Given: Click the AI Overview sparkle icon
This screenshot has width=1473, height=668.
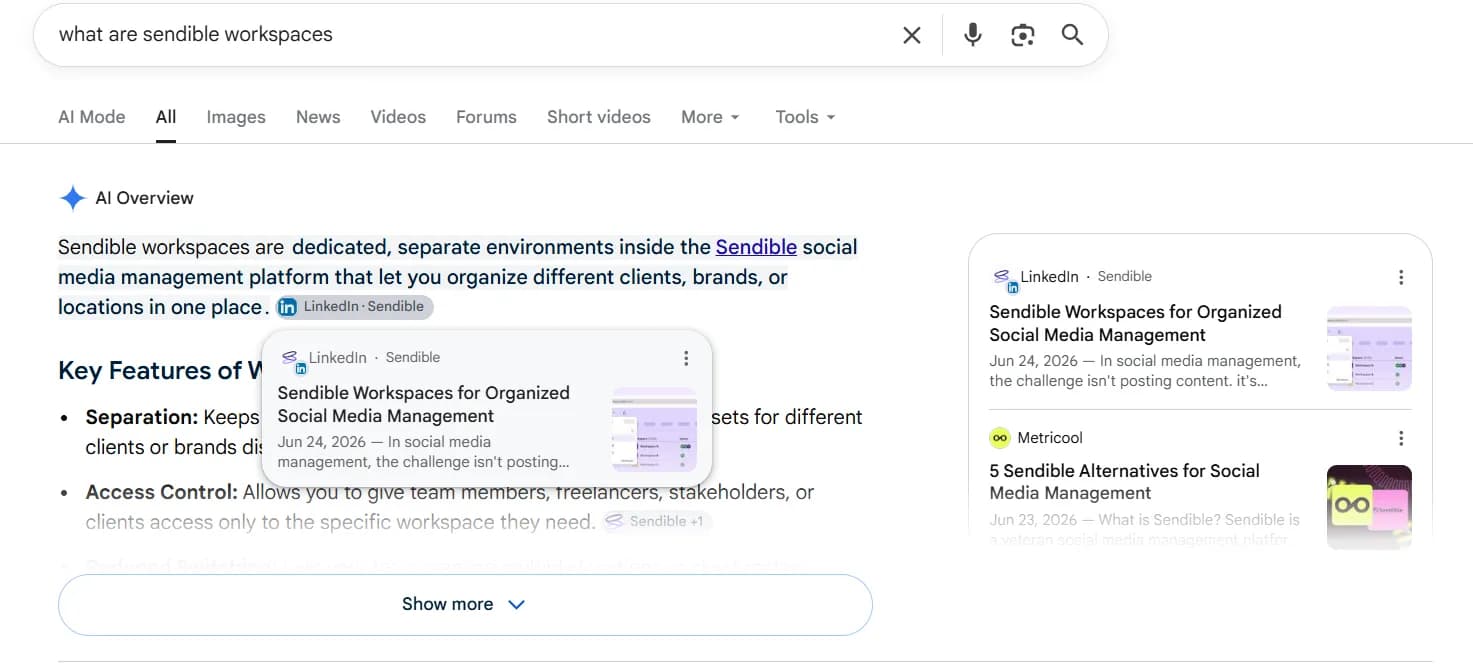Looking at the screenshot, I should 73,198.
